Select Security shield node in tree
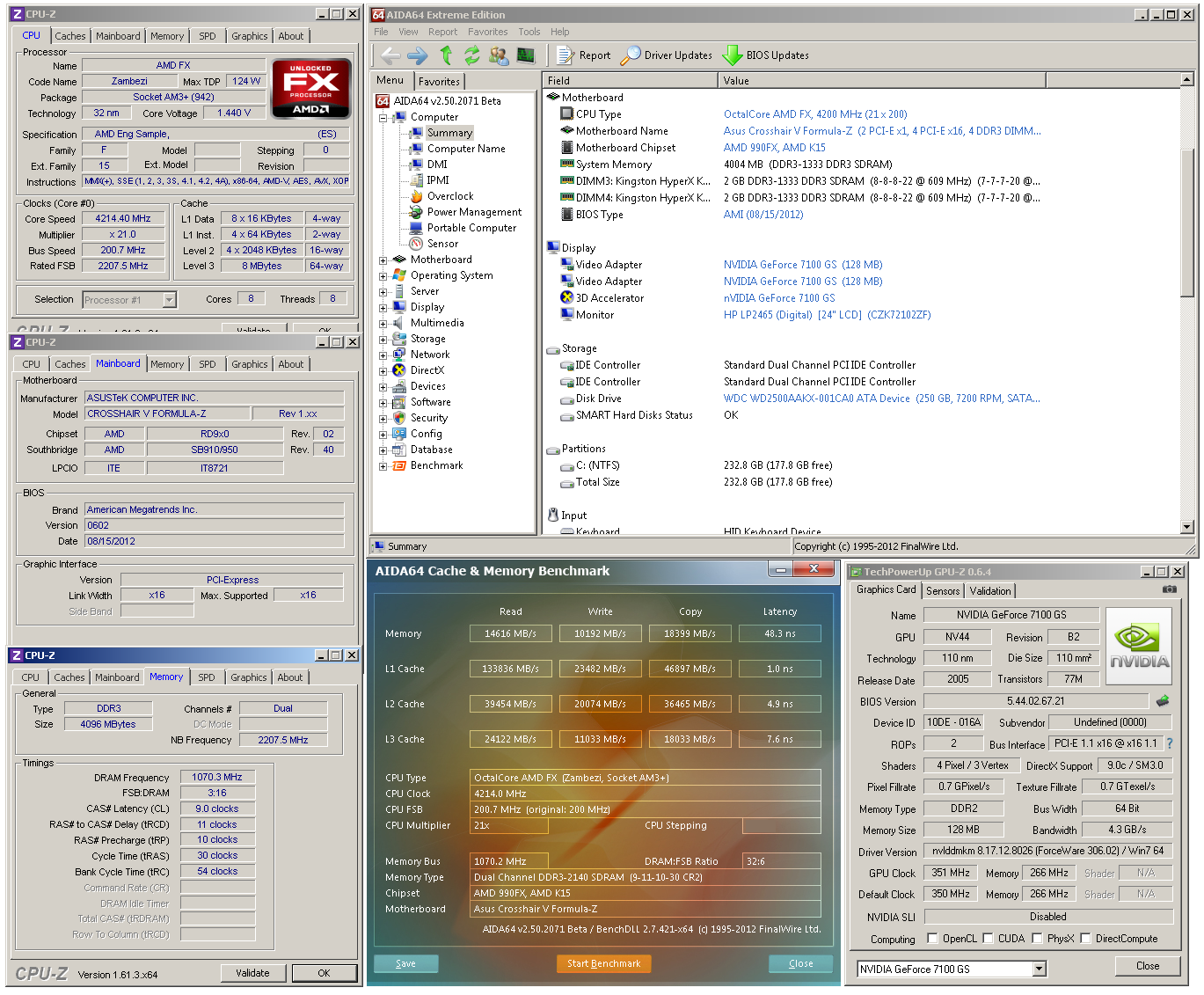The width and height of the screenshot is (1204, 995). (420, 418)
